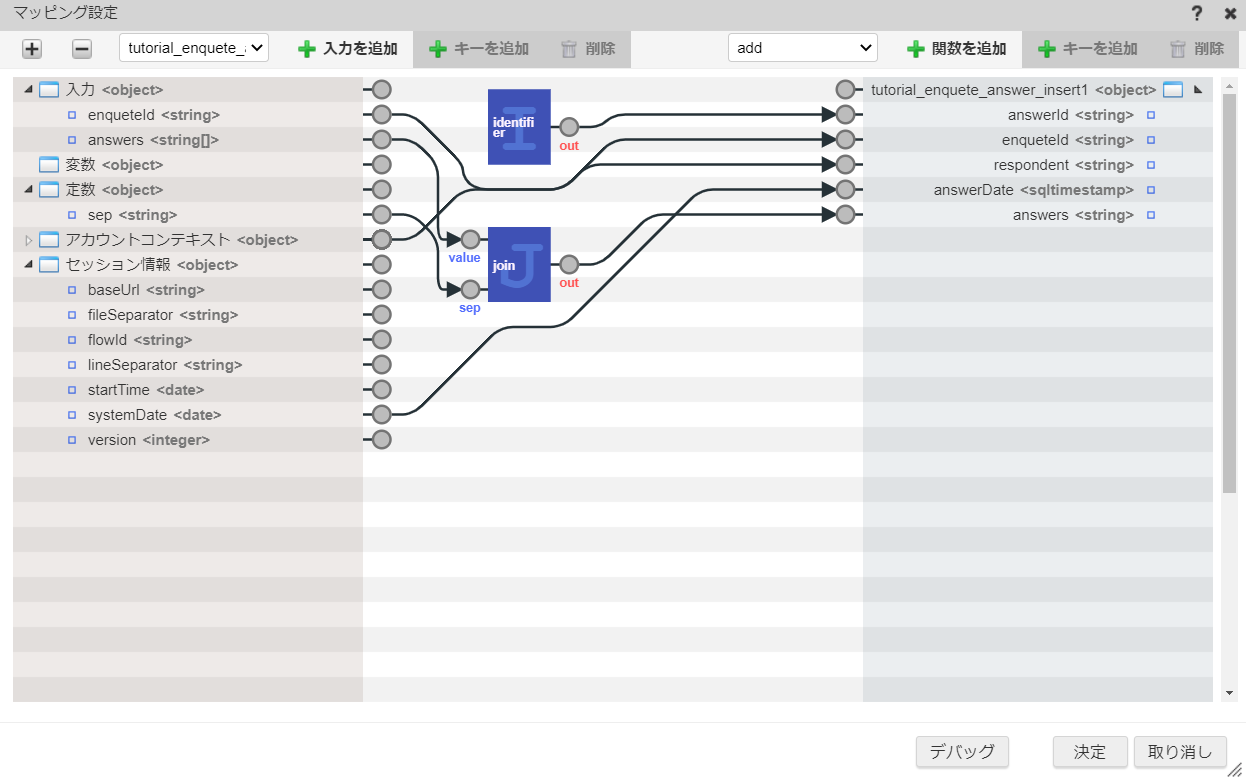This screenshot has width=1246, height=780.
Task: Select enqueteId <string> input row
Action: pyautogui.click(x=188, y=115)
